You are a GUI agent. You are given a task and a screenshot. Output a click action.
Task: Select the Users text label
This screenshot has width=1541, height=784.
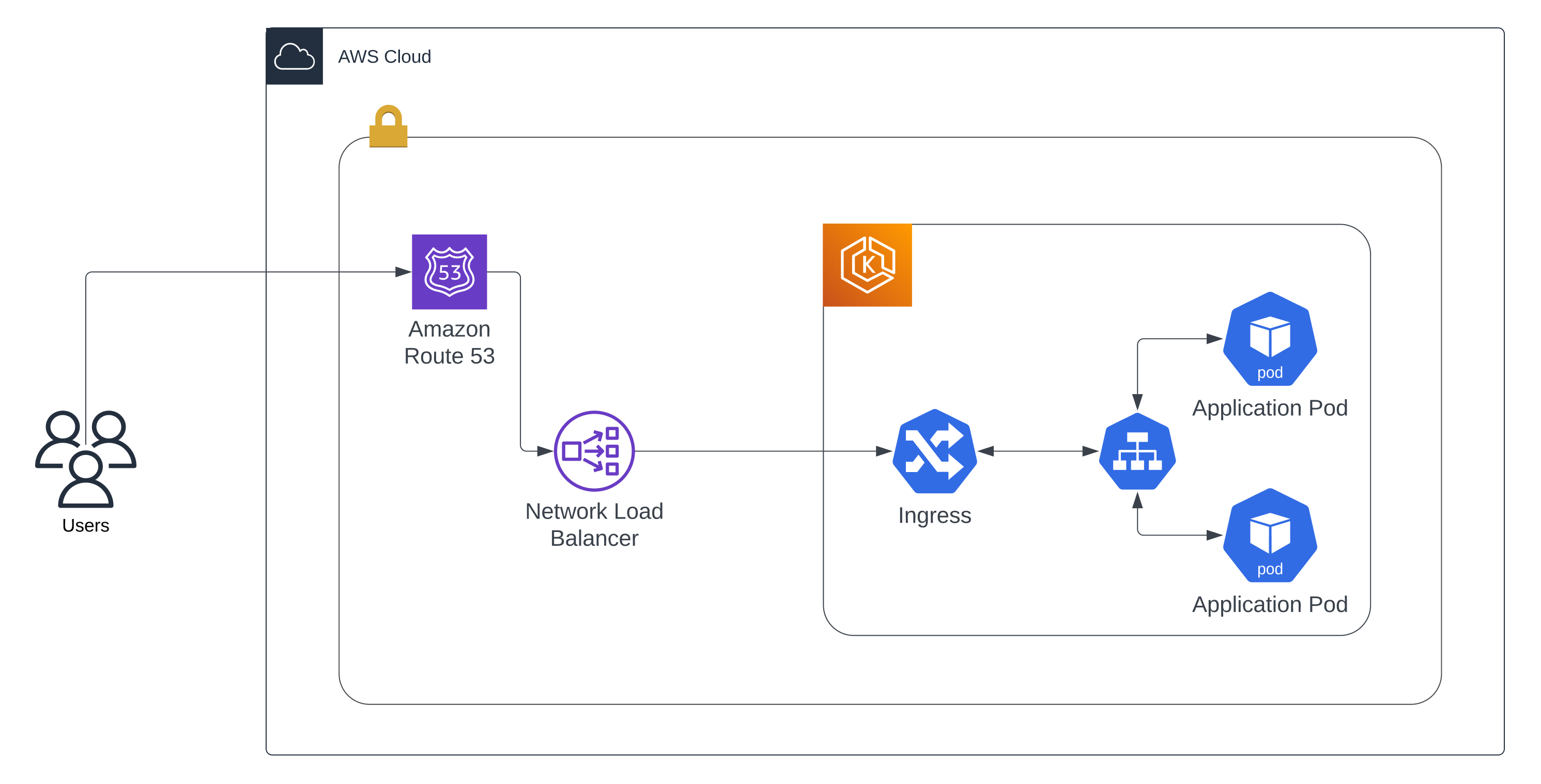pos(86,525)
